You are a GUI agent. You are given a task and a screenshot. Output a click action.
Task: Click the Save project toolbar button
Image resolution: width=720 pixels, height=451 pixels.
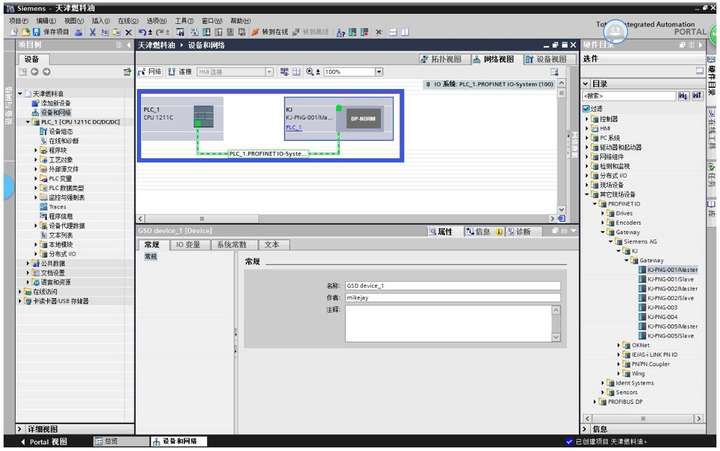click(x=51, y=32)
